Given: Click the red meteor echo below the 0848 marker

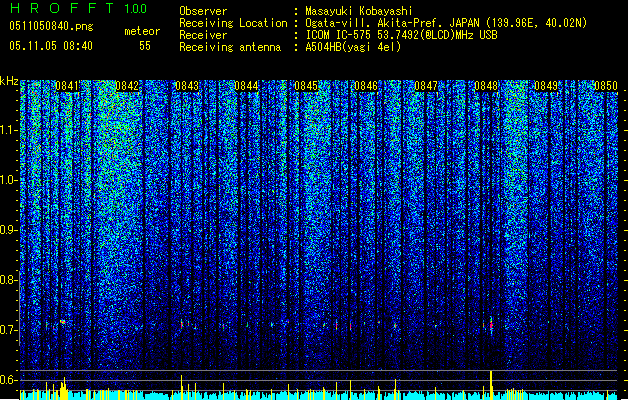Looking at the screenshot, I should point(491,325).
